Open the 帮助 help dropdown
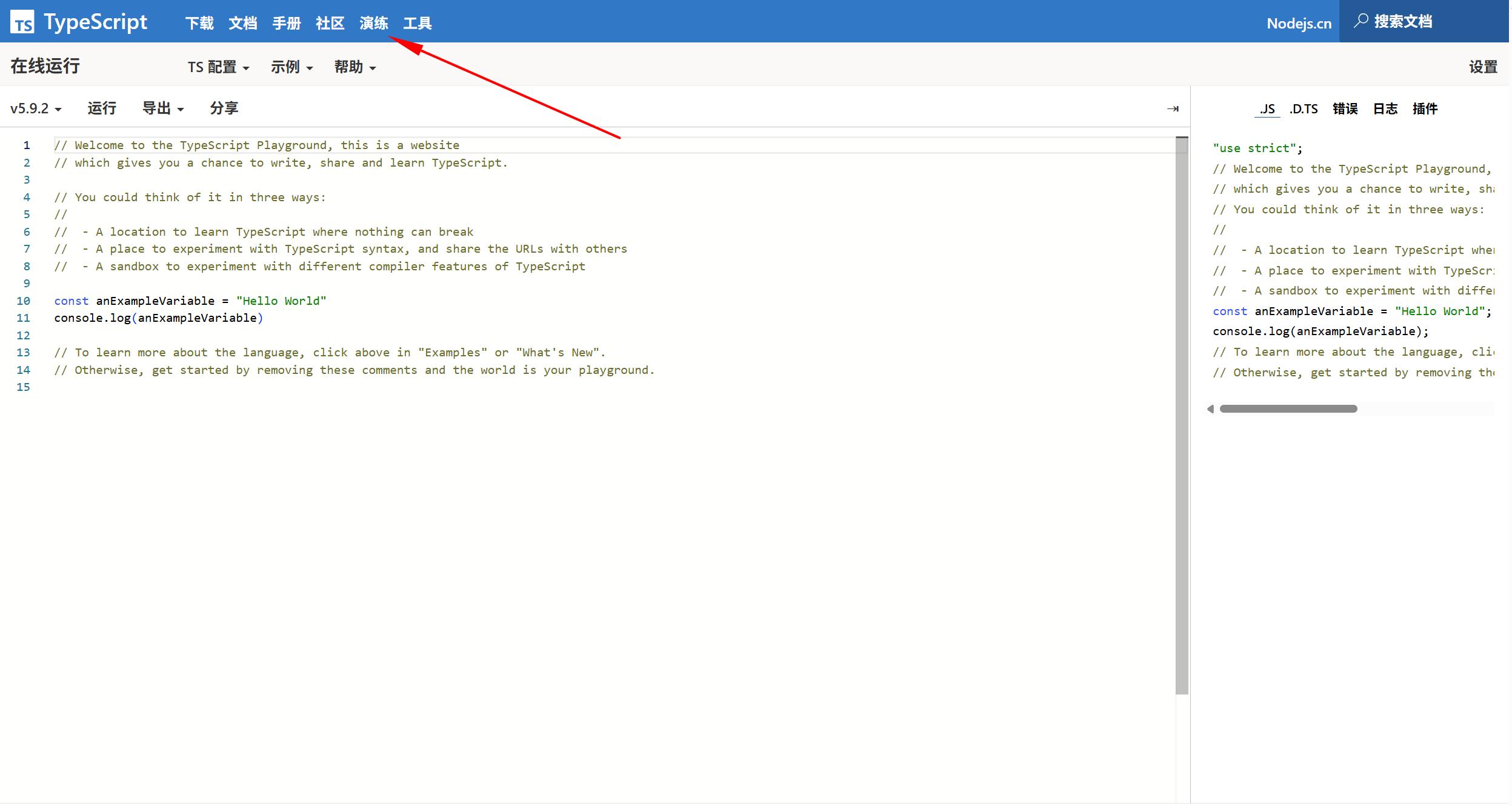 (355, 67)
